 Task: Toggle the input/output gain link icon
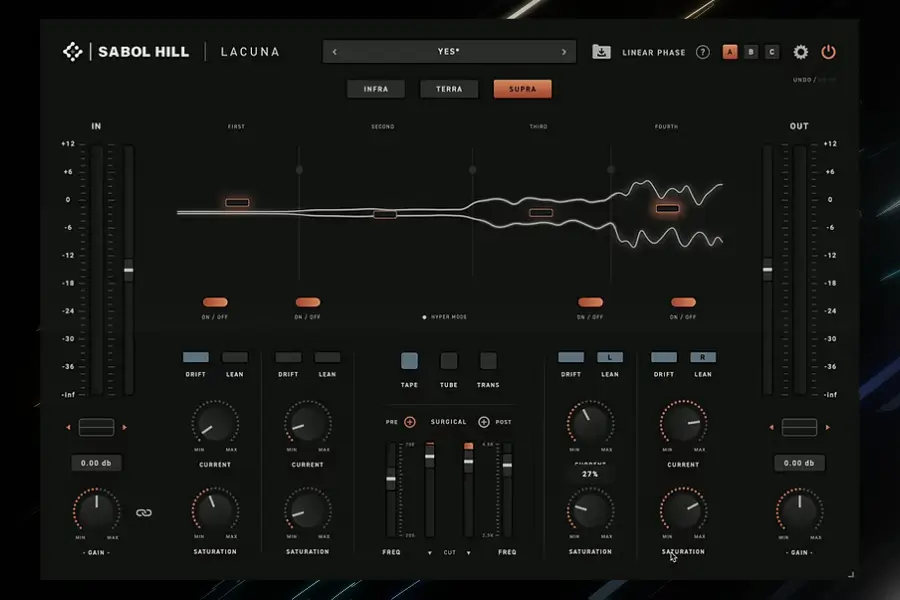(x=143, y=513)
